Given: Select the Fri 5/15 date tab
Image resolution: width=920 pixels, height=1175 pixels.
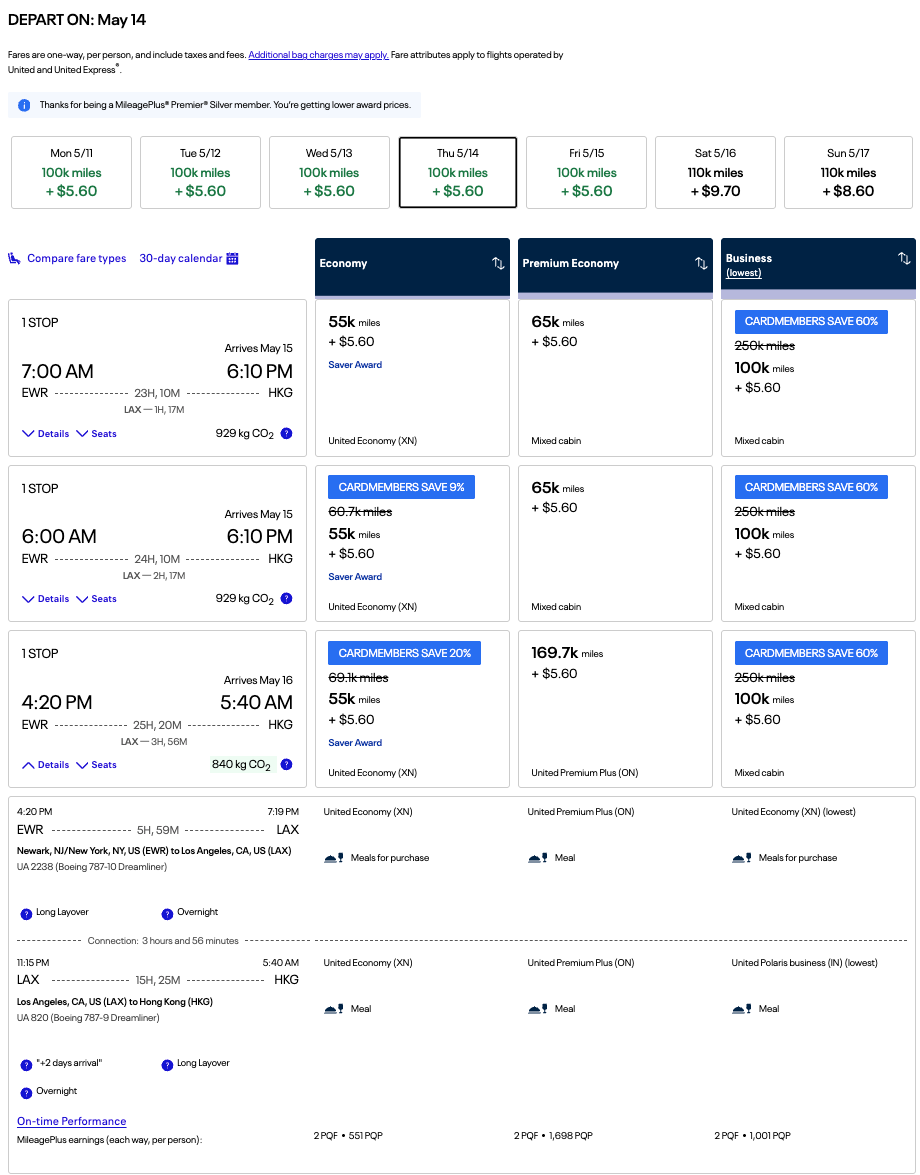Looking at the screenshot, I should point(587,172).
